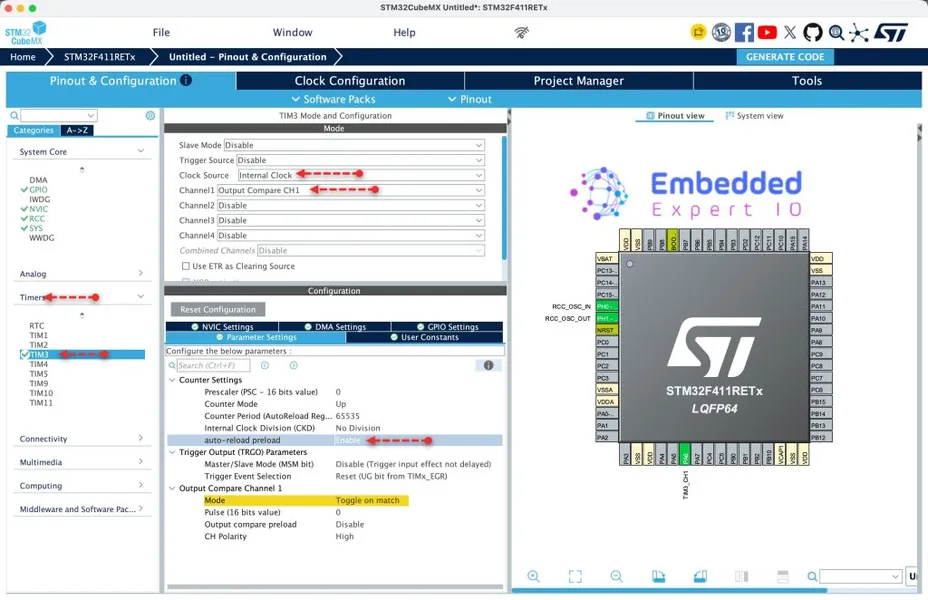928x600 pixels.
Task: Open the Clock Source dropdown
Action: pos(360,175)
